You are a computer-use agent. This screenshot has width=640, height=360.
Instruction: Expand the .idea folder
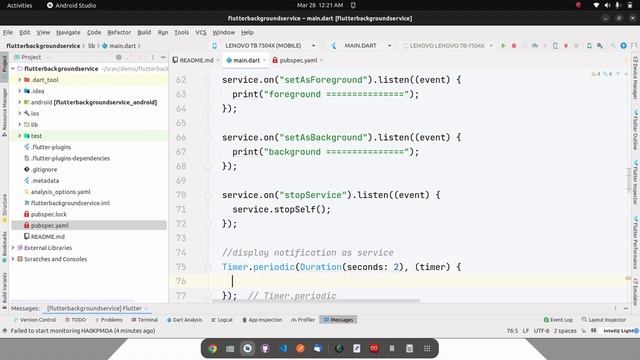pos(19,91)
